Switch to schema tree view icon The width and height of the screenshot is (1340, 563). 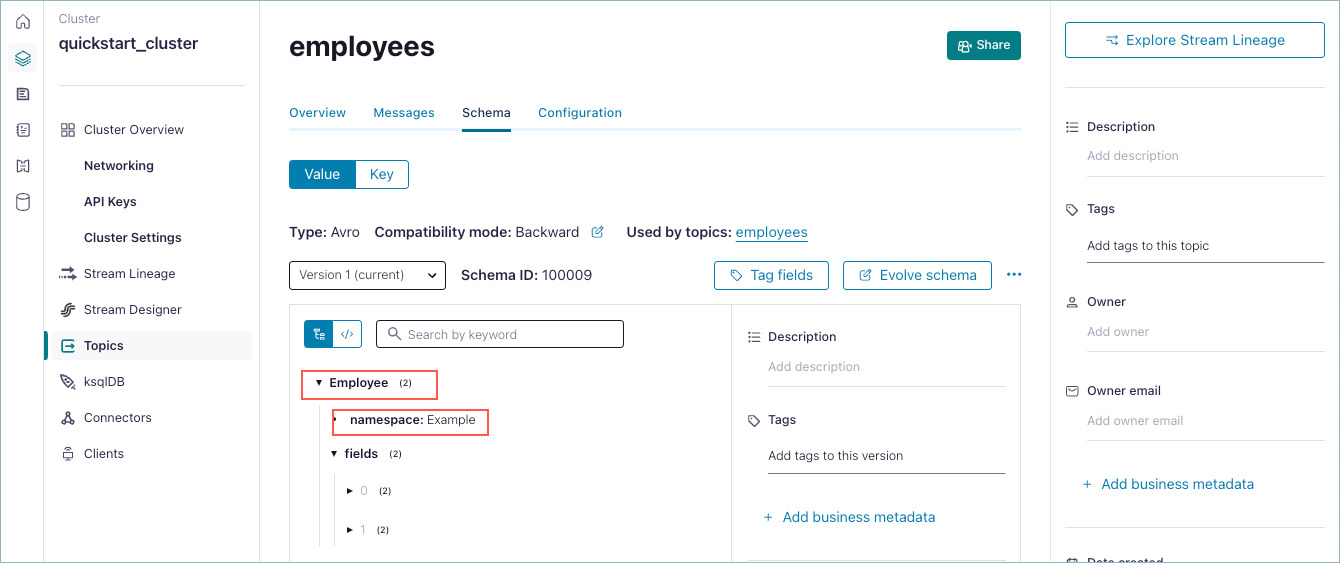coord(319,334)
